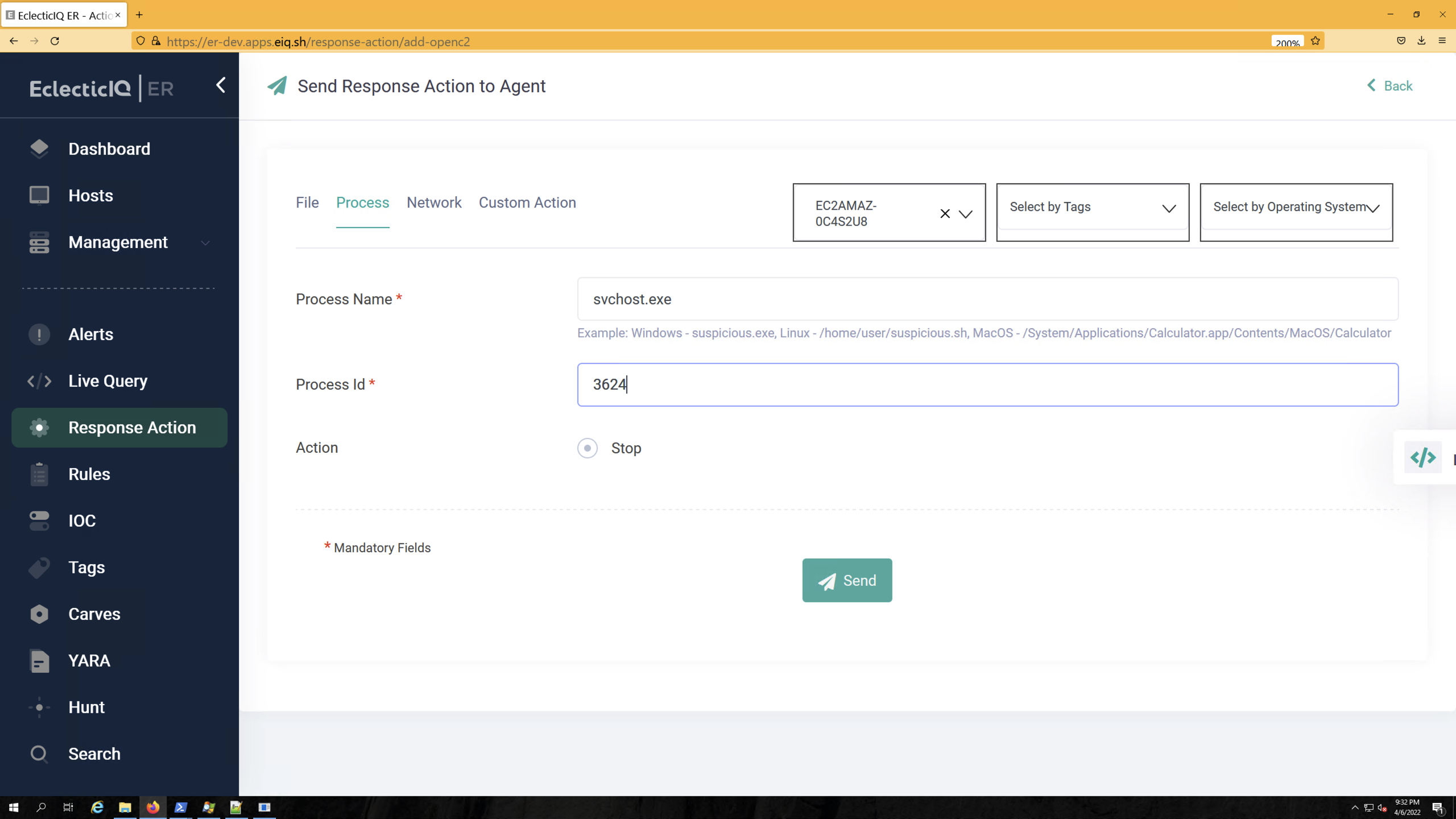This screenshot has height=819, width=1456.
Task: Click the Carves hexagon icon
Action: click(39, 614)
